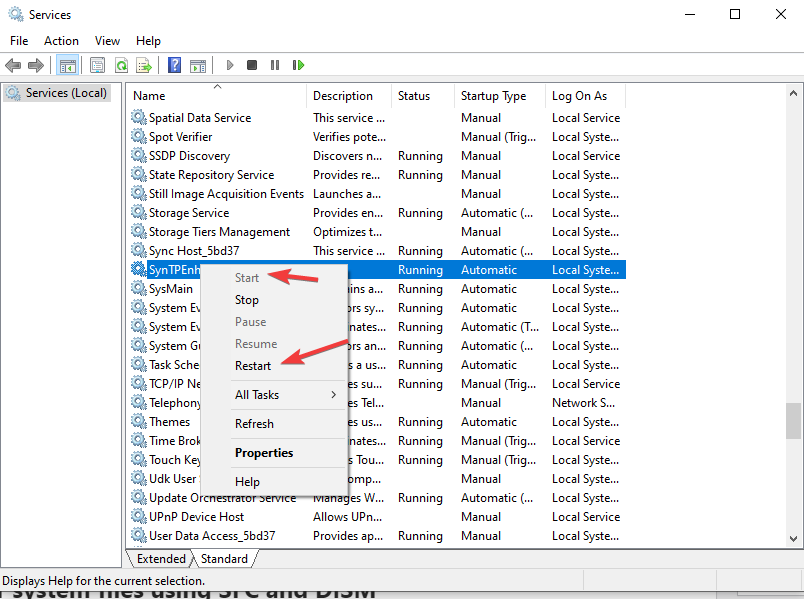Screen dimensions: 804x599
Task: Click the scrollbar up arrow
Action: [x=793, y=93]
